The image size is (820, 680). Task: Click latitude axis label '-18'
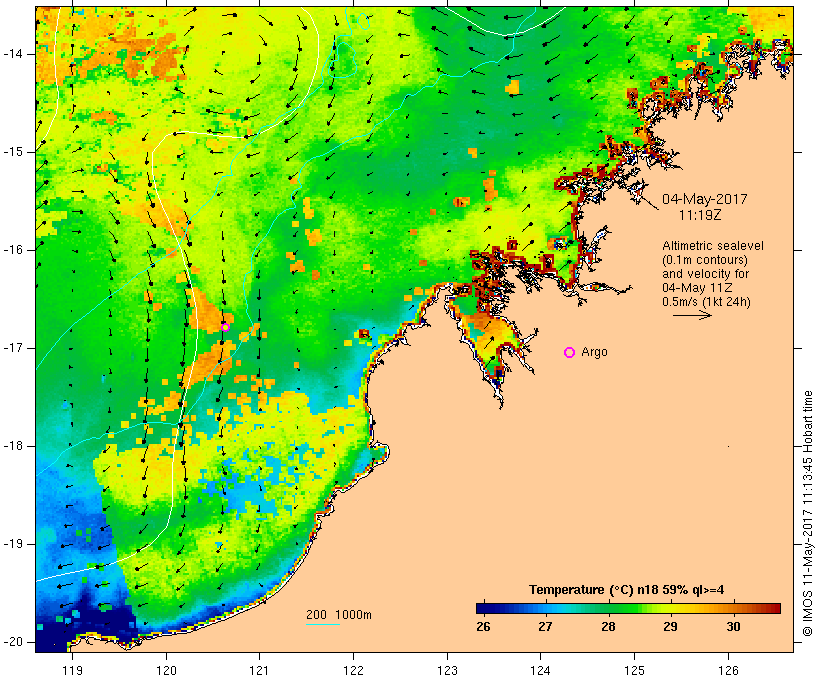[12, 446]
